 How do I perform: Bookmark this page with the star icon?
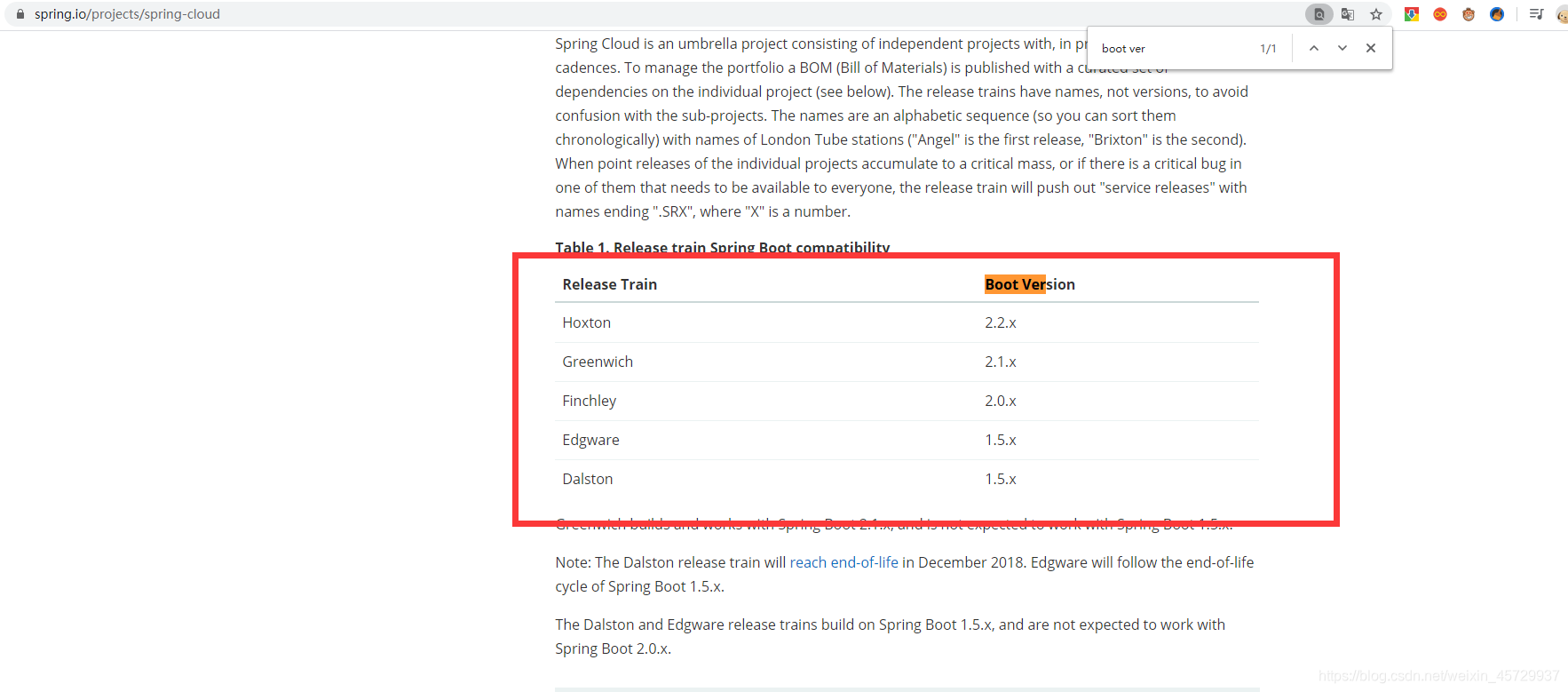1376,14
